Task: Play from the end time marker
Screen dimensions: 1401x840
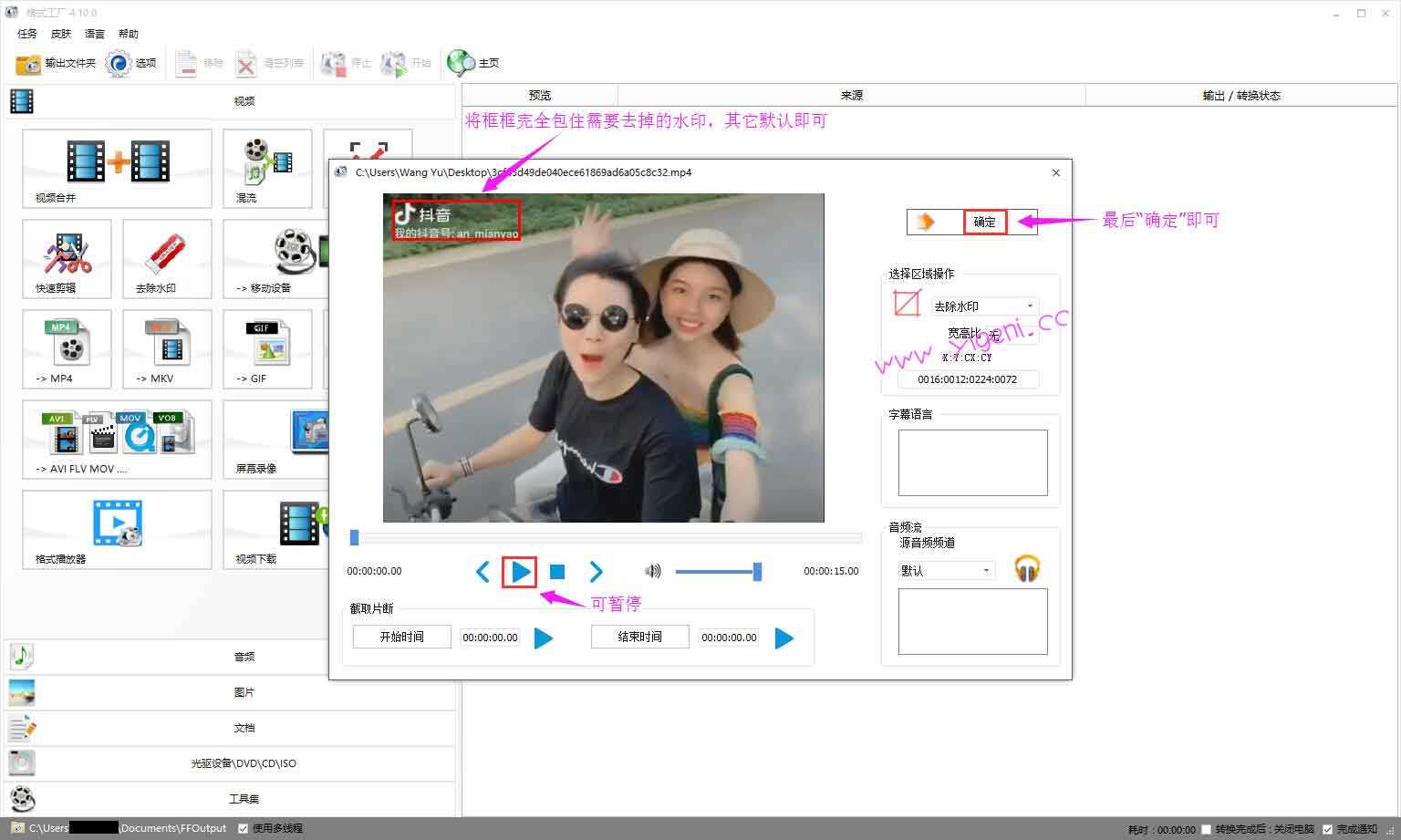Action: pos(784,638)
